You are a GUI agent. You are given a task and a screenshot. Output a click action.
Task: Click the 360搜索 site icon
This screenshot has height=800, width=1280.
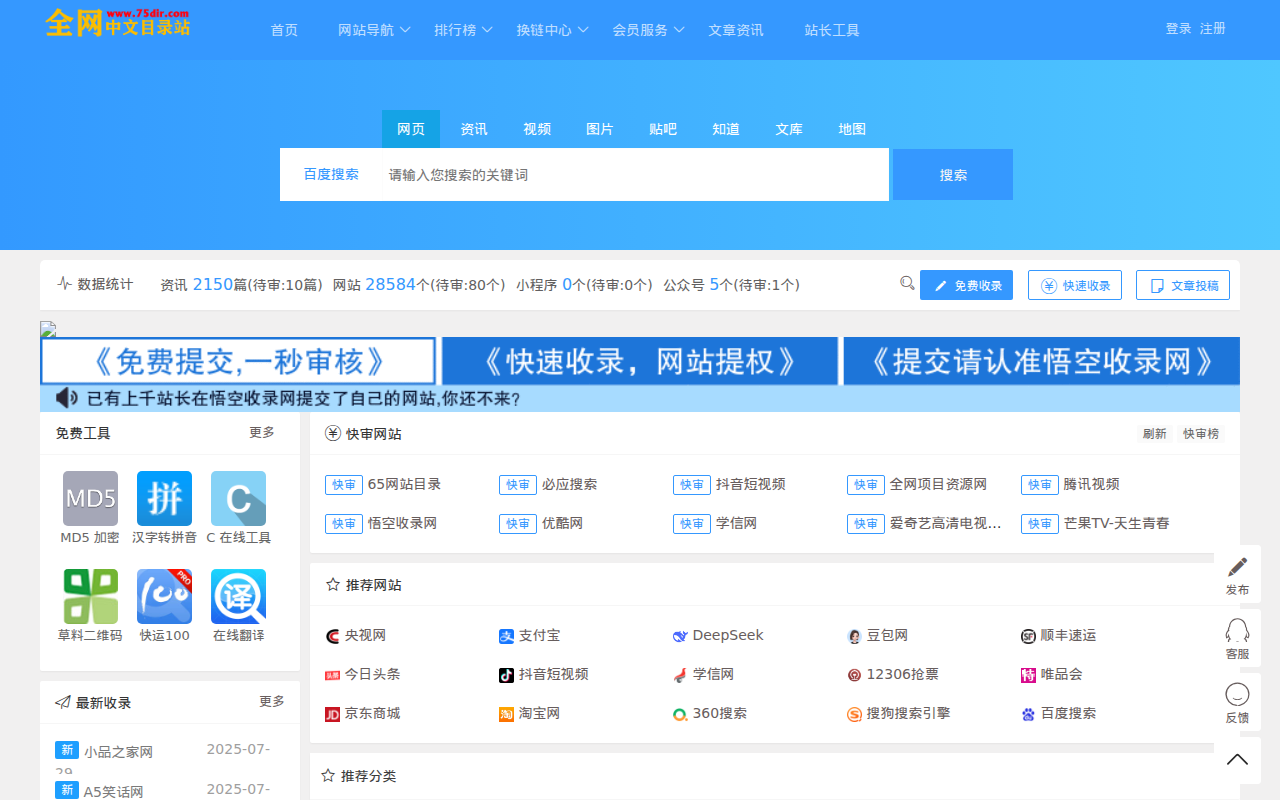tap(680, 714)
